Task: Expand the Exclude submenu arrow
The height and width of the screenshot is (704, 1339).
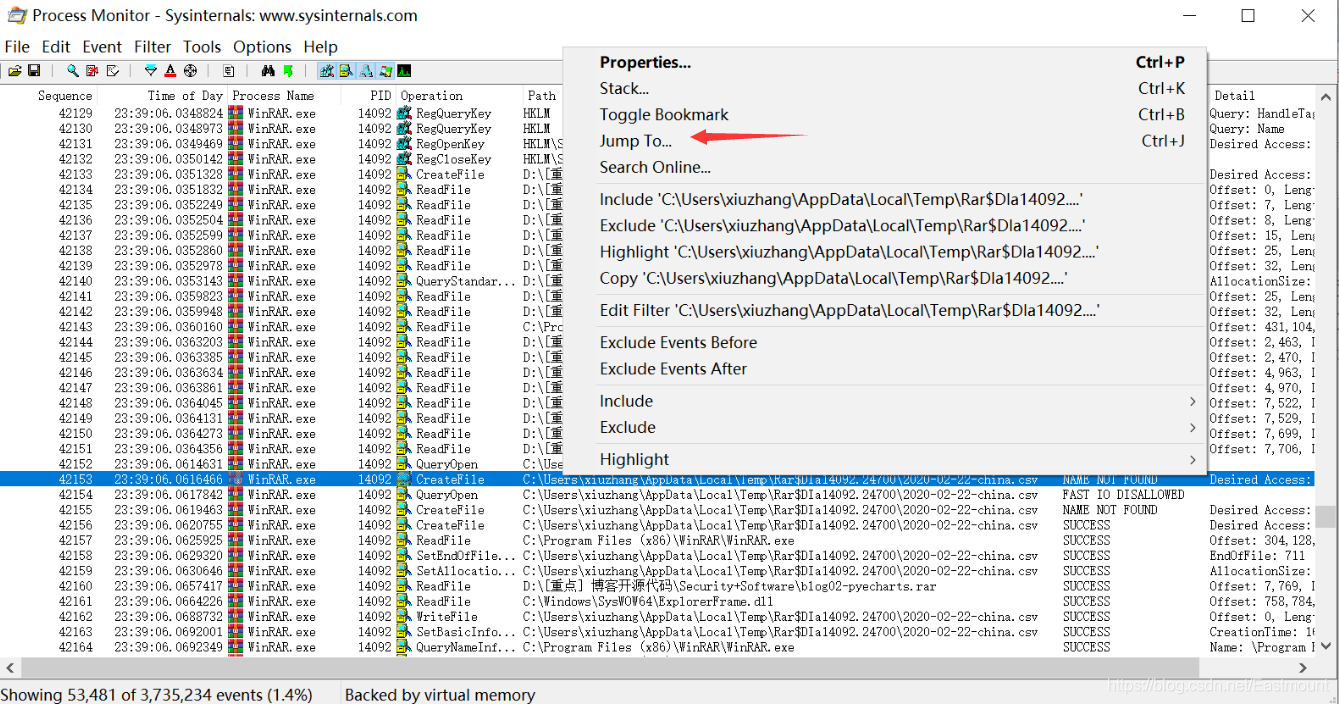Action: [1192, 427]
